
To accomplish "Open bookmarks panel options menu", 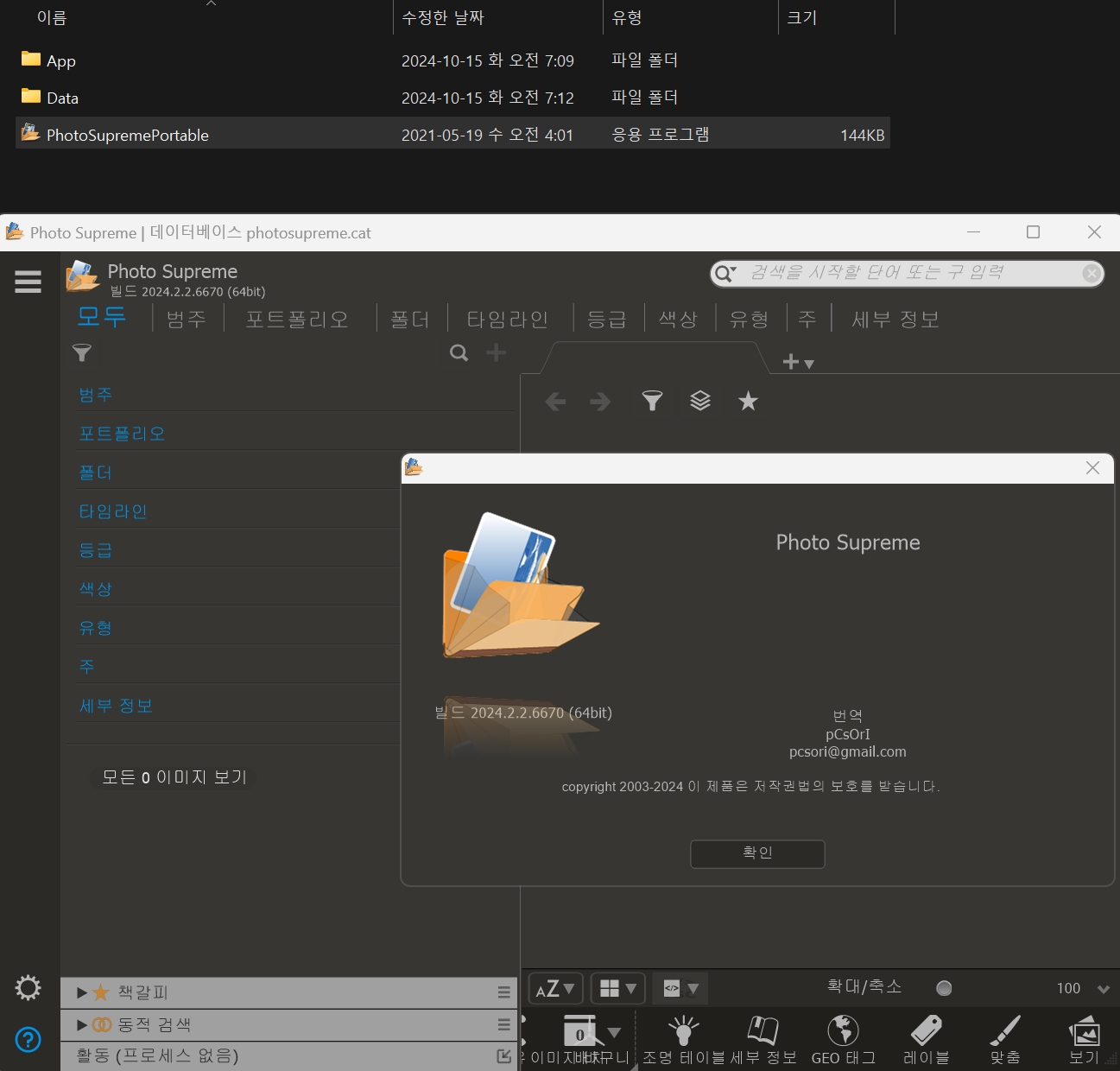I will pos(504,992).
